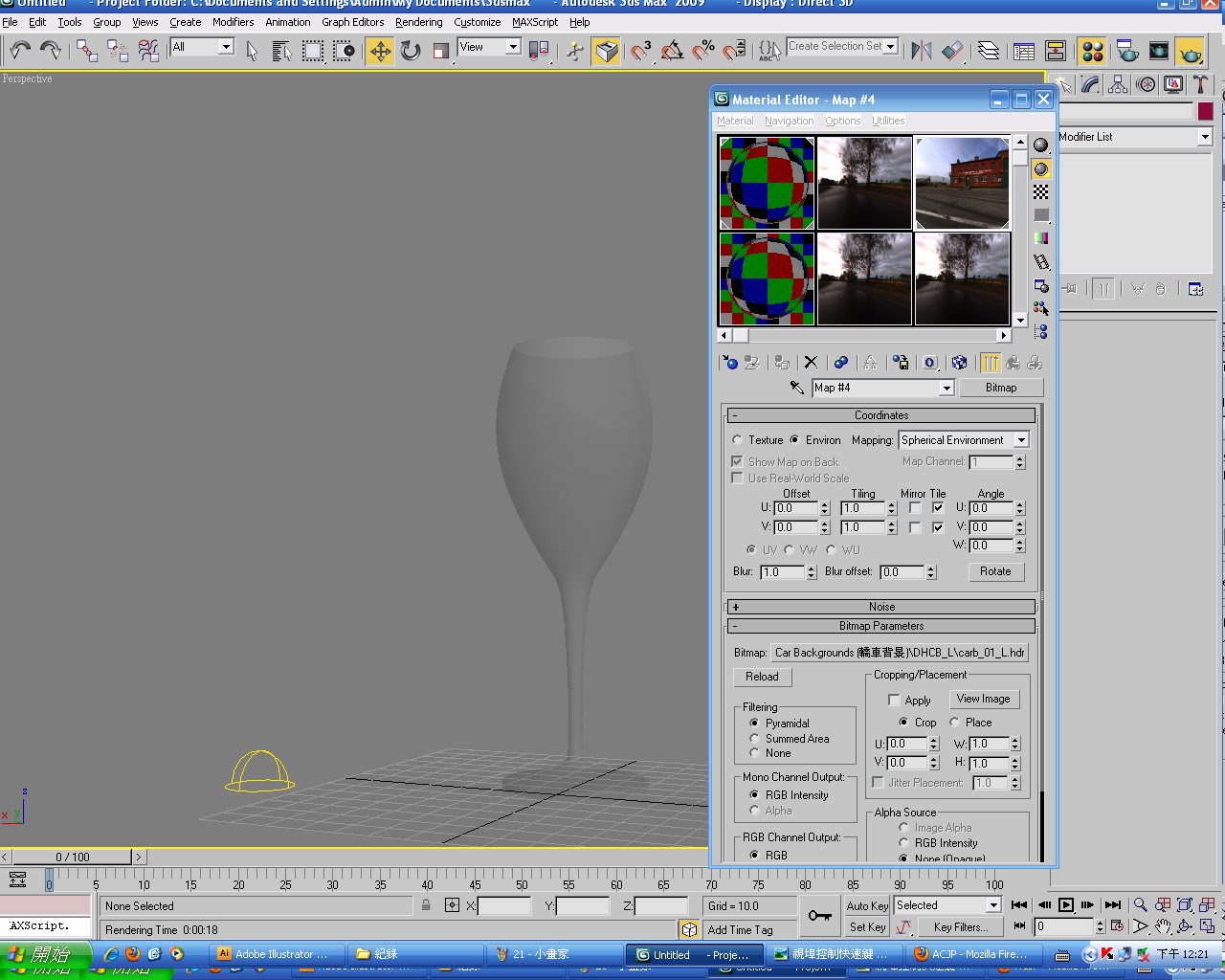Toggle the Angle Snap icon
The width and height of the screenshot is (1225, 980).
click(x=672, y=51)
